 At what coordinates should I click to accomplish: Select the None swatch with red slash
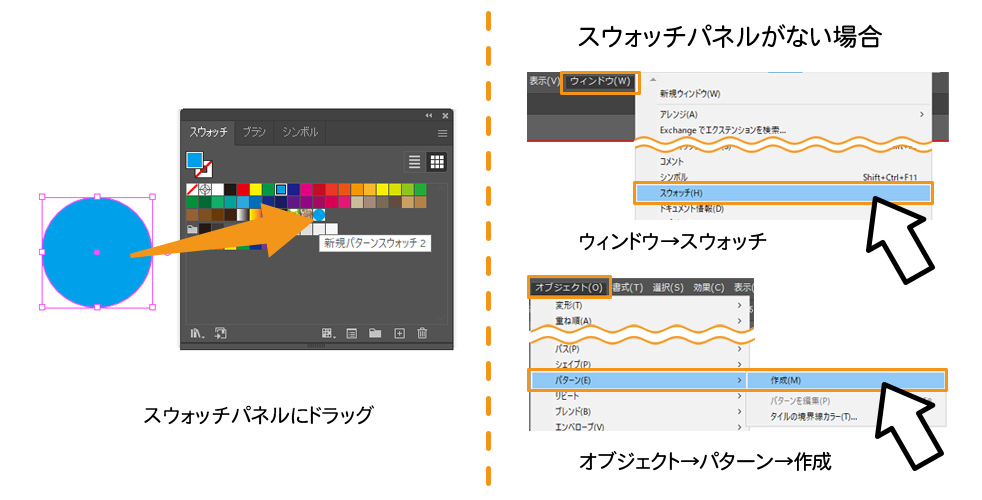[192, 189]
